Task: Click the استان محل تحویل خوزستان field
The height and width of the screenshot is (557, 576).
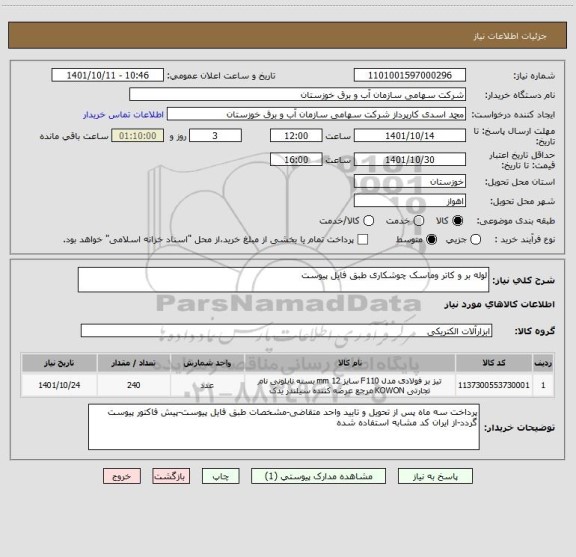Action: (x=410, y=182)
